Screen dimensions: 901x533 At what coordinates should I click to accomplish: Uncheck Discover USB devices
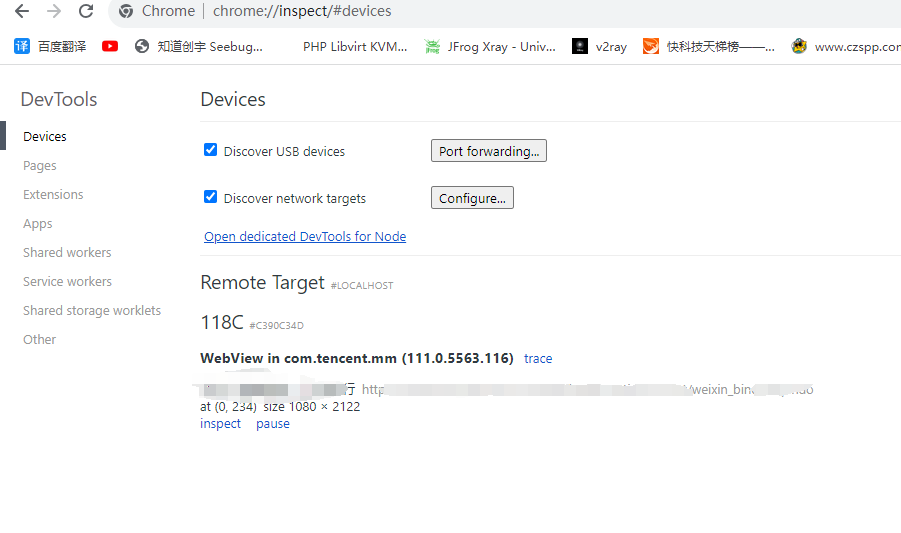click(211, 150)
